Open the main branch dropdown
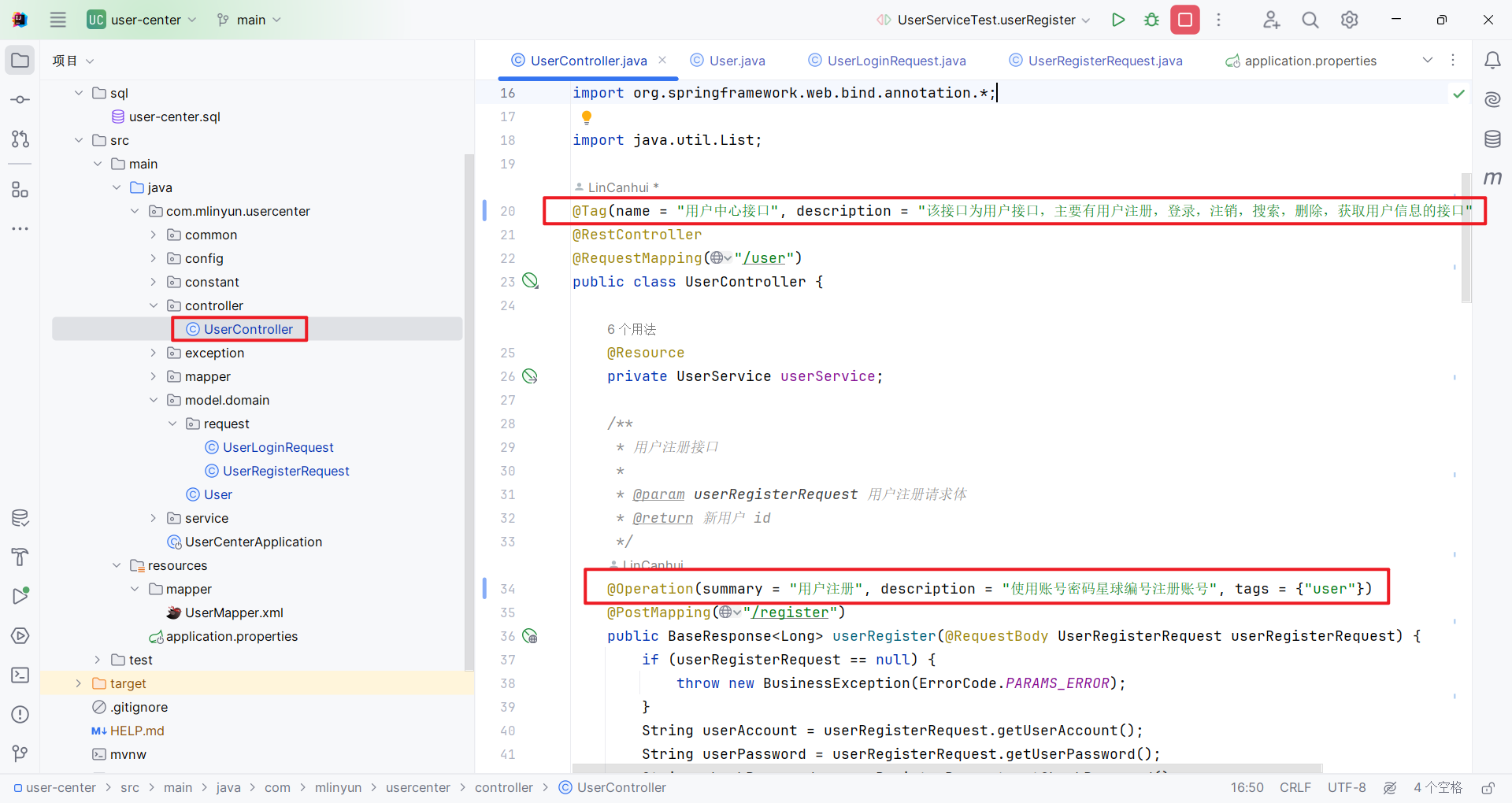 [x=250, y=20]
